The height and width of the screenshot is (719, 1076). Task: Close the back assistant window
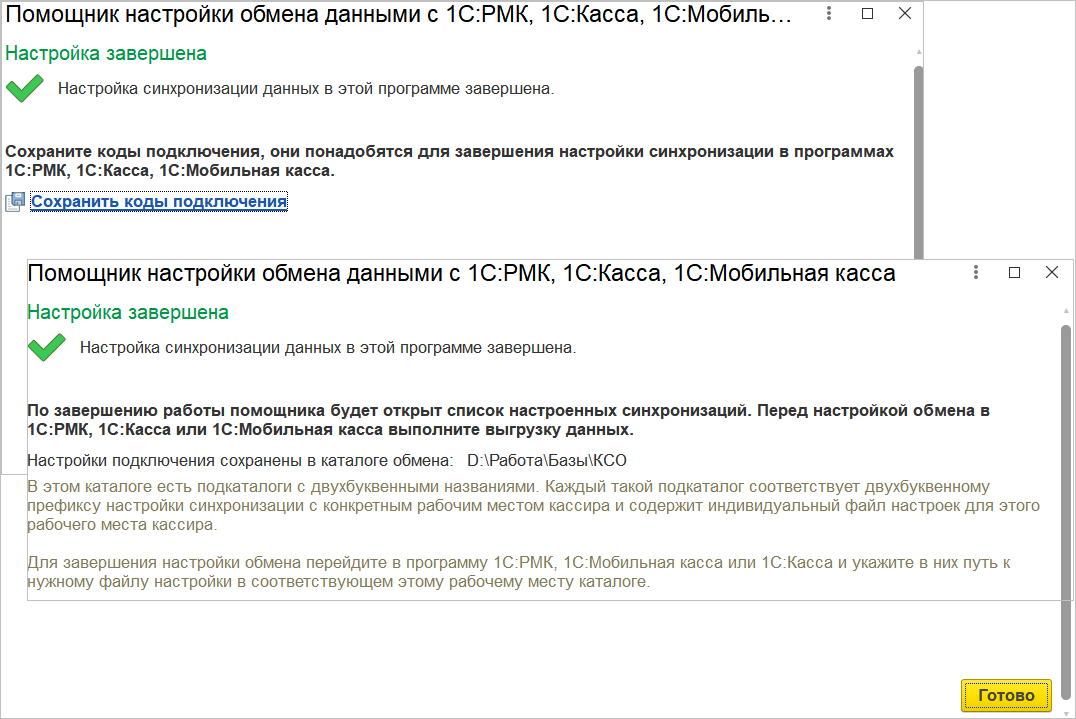(x=905, y=13)
